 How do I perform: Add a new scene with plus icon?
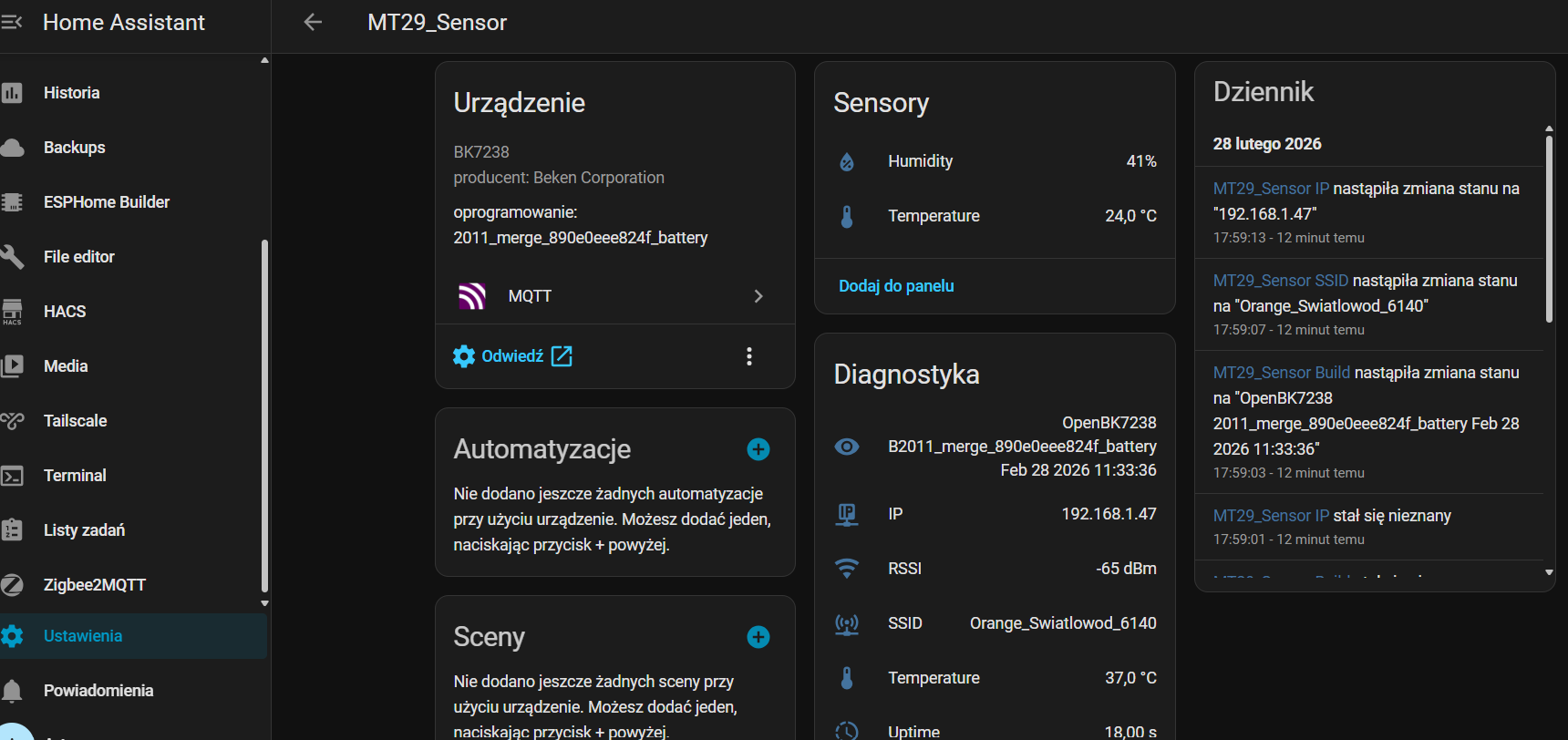tap(758, 637)
